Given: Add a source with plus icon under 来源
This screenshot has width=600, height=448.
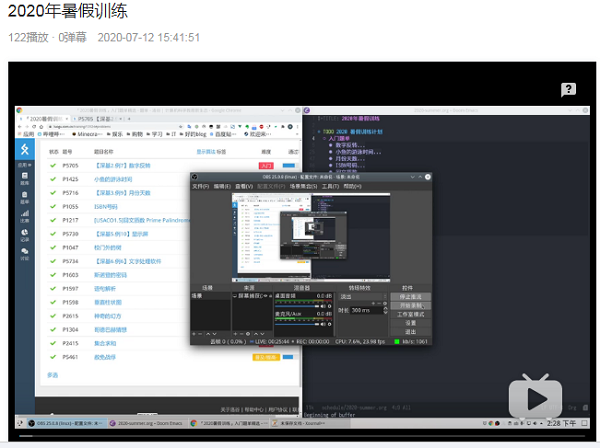Looking at the screenshot, I should pyautogui.click(x=235, y=334).
